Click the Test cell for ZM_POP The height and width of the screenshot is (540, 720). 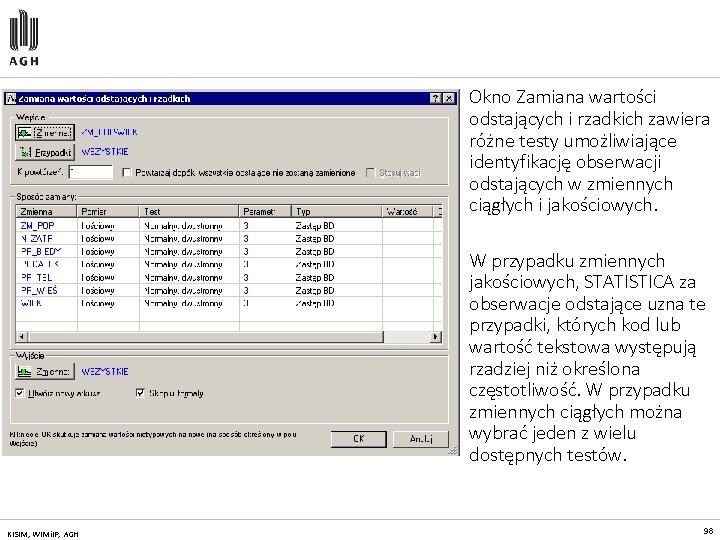click(189, 226)
